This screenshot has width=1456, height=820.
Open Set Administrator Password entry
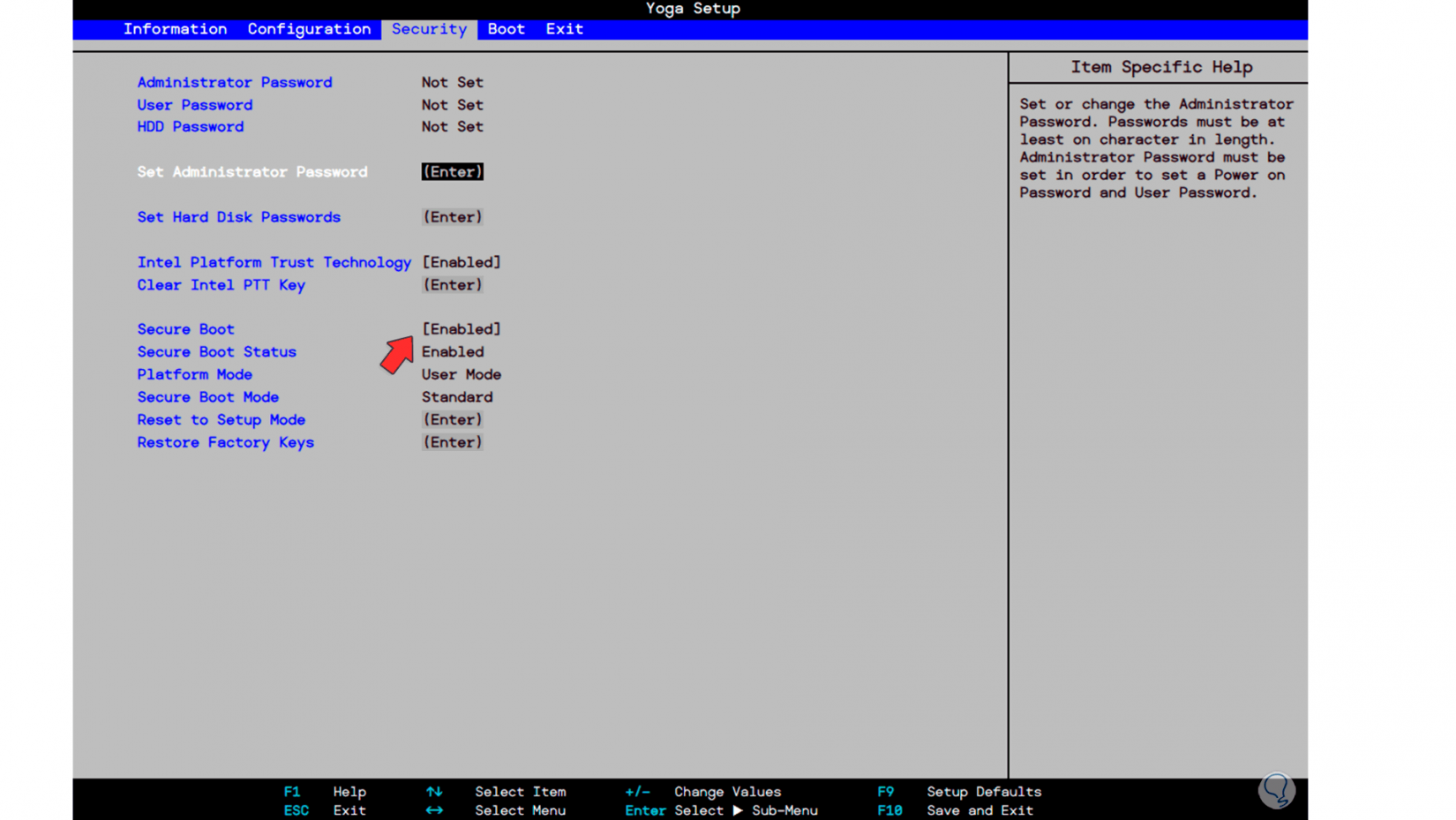452,171
